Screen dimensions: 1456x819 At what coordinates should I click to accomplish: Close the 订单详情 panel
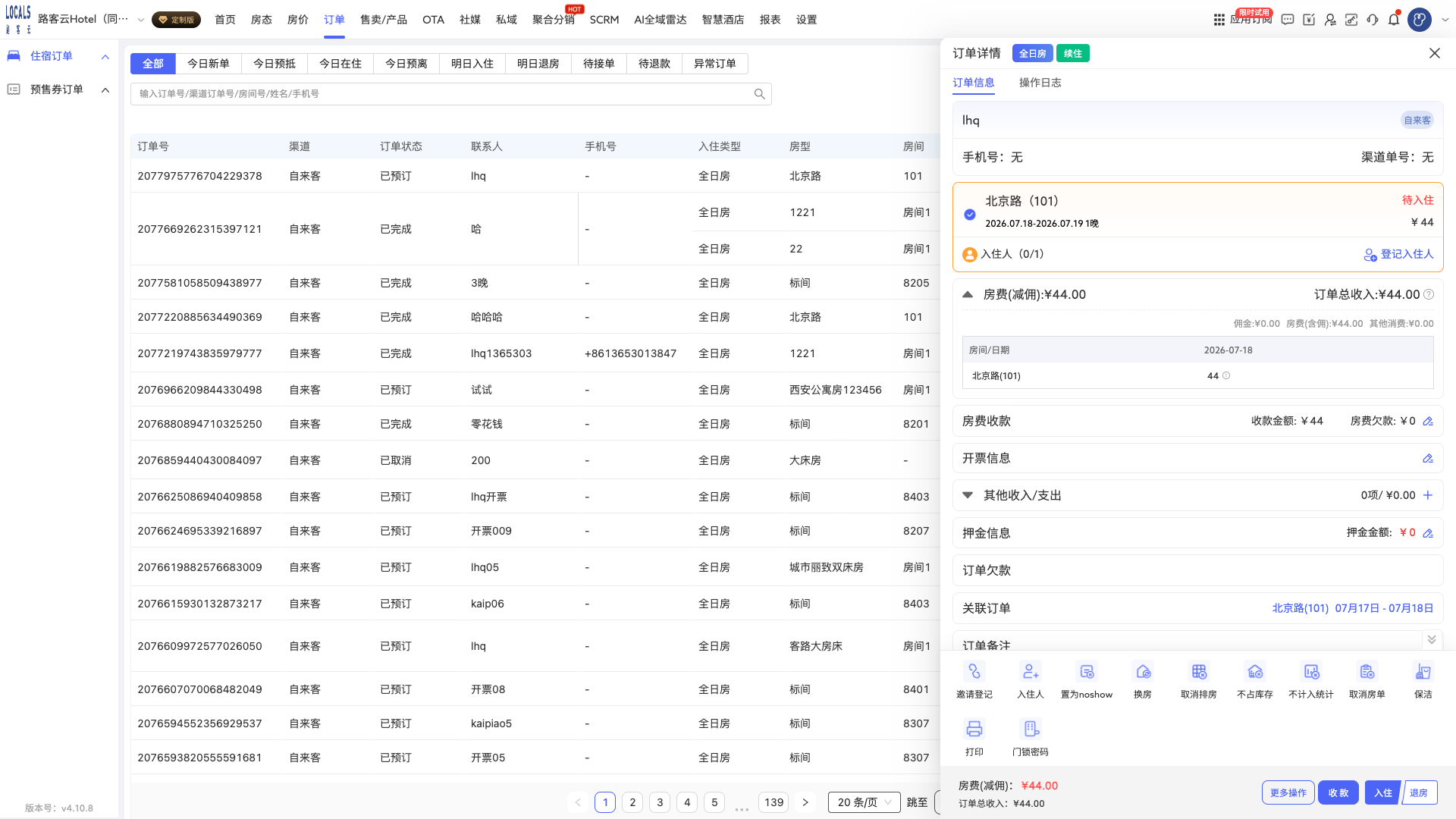(1435, 53)
